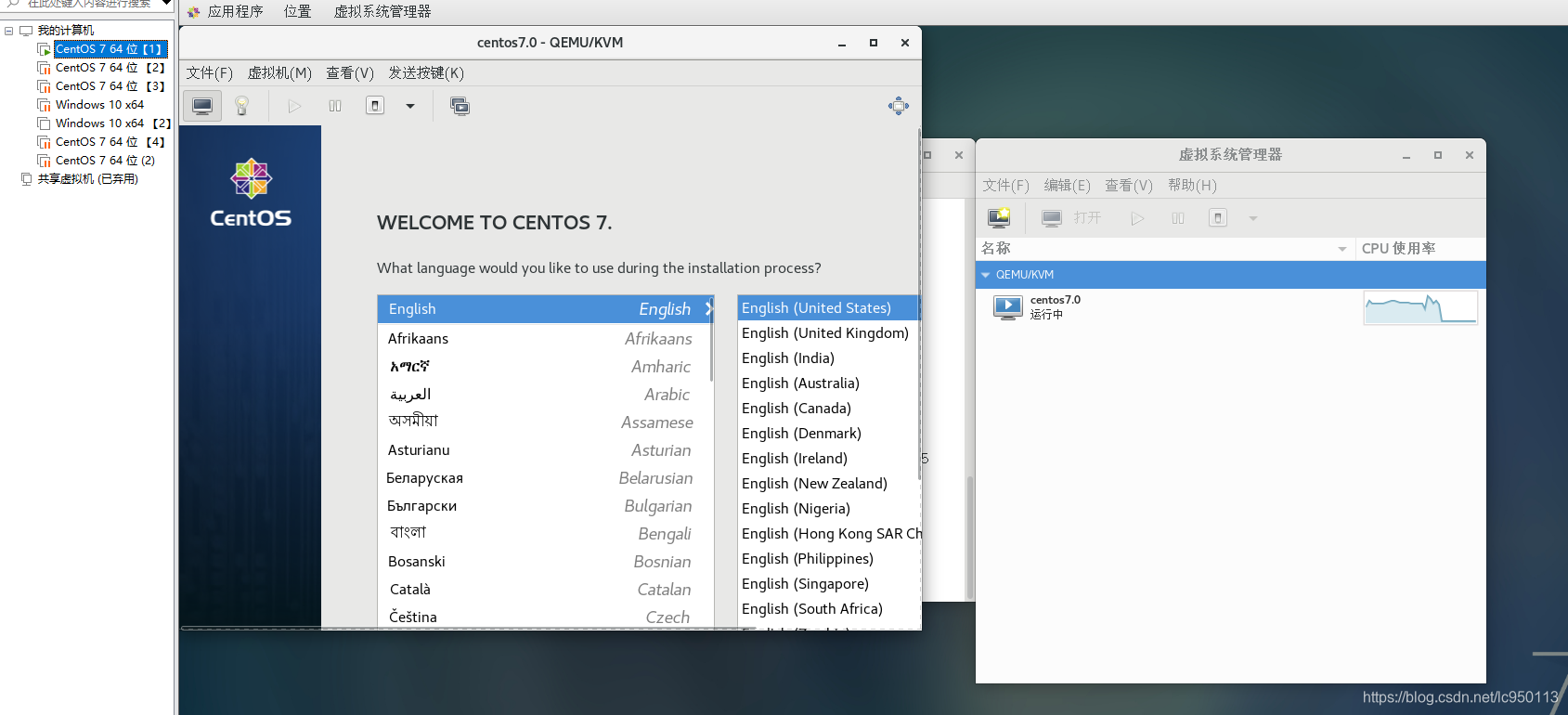Open 位置 menu in top panel

coord(298,11)
